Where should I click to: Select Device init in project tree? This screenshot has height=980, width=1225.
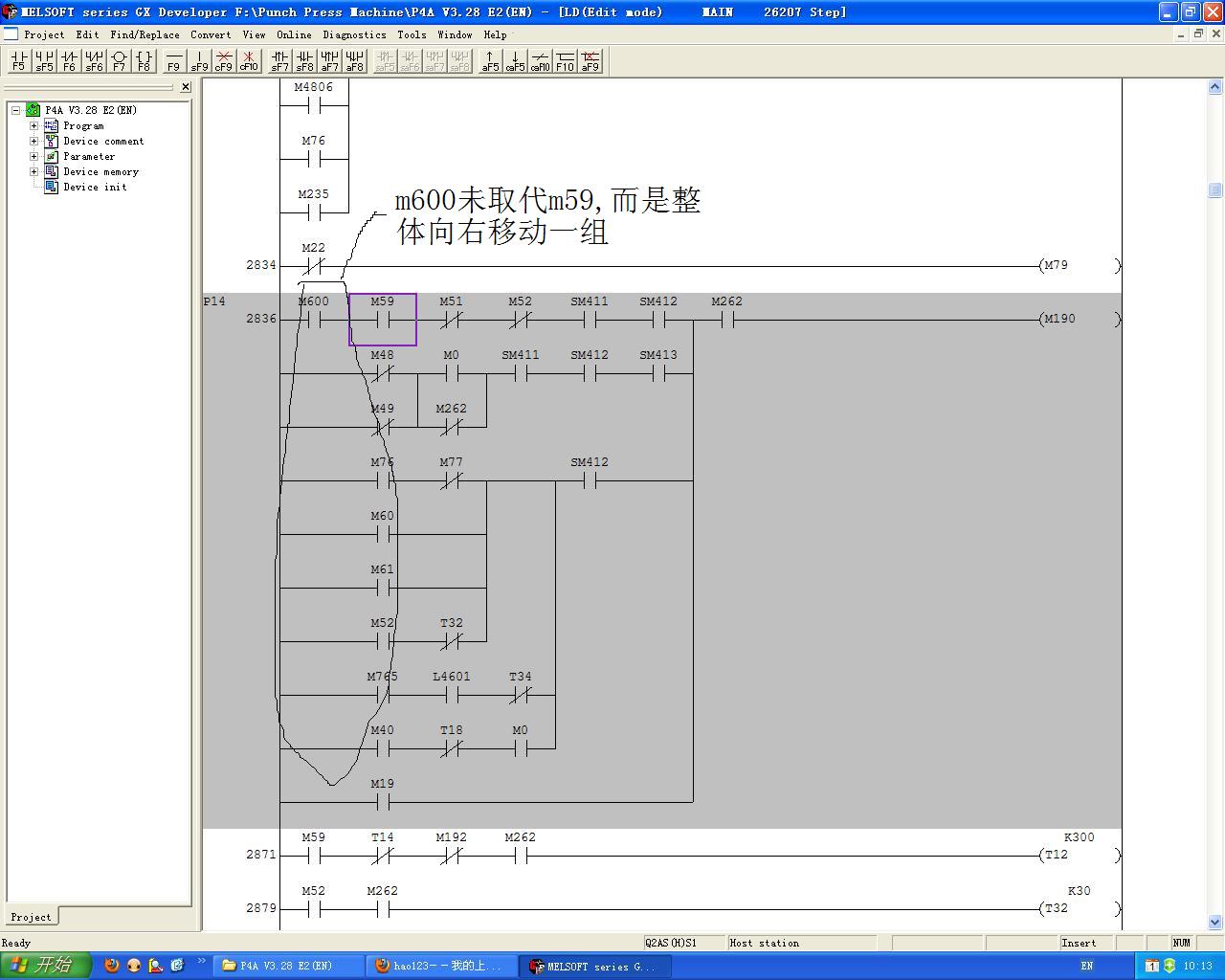(95, 187)
